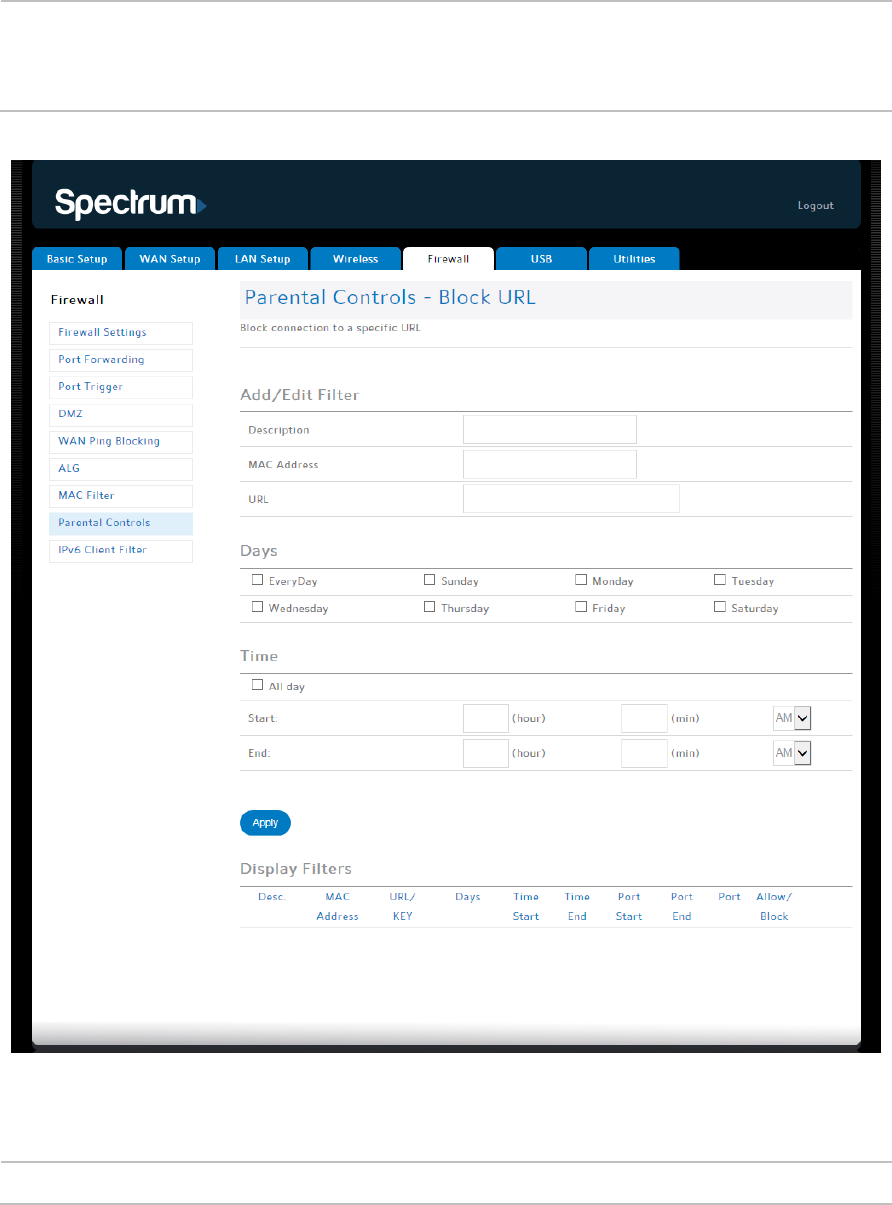The width and height of the screenshot is (892, 1205).
Task: Switch to the WAN Setup tab
Action: [170, 259]
